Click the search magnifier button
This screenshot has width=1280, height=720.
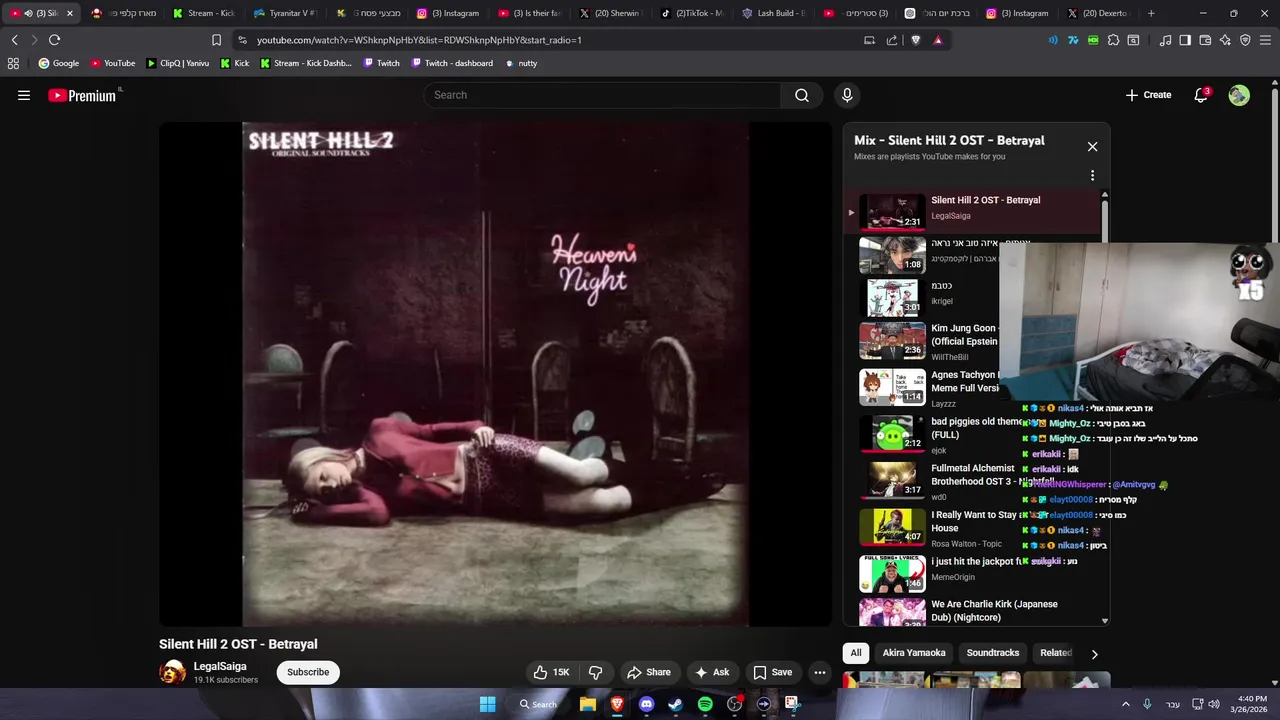(802, 95)
